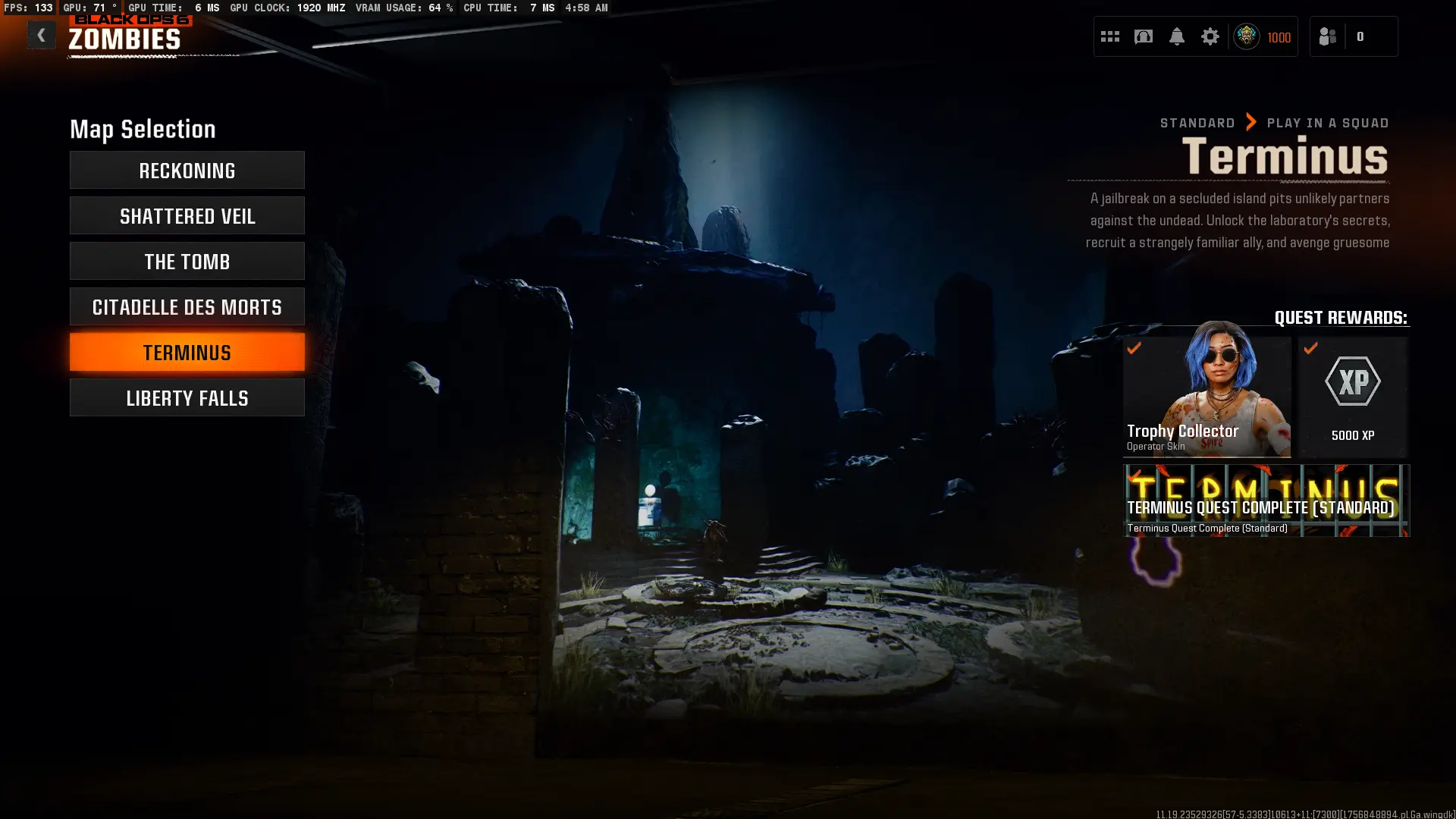Click the orange mode breadcrumb chevron
This screenshot has width=1456, height=819.
point(1251,122)
